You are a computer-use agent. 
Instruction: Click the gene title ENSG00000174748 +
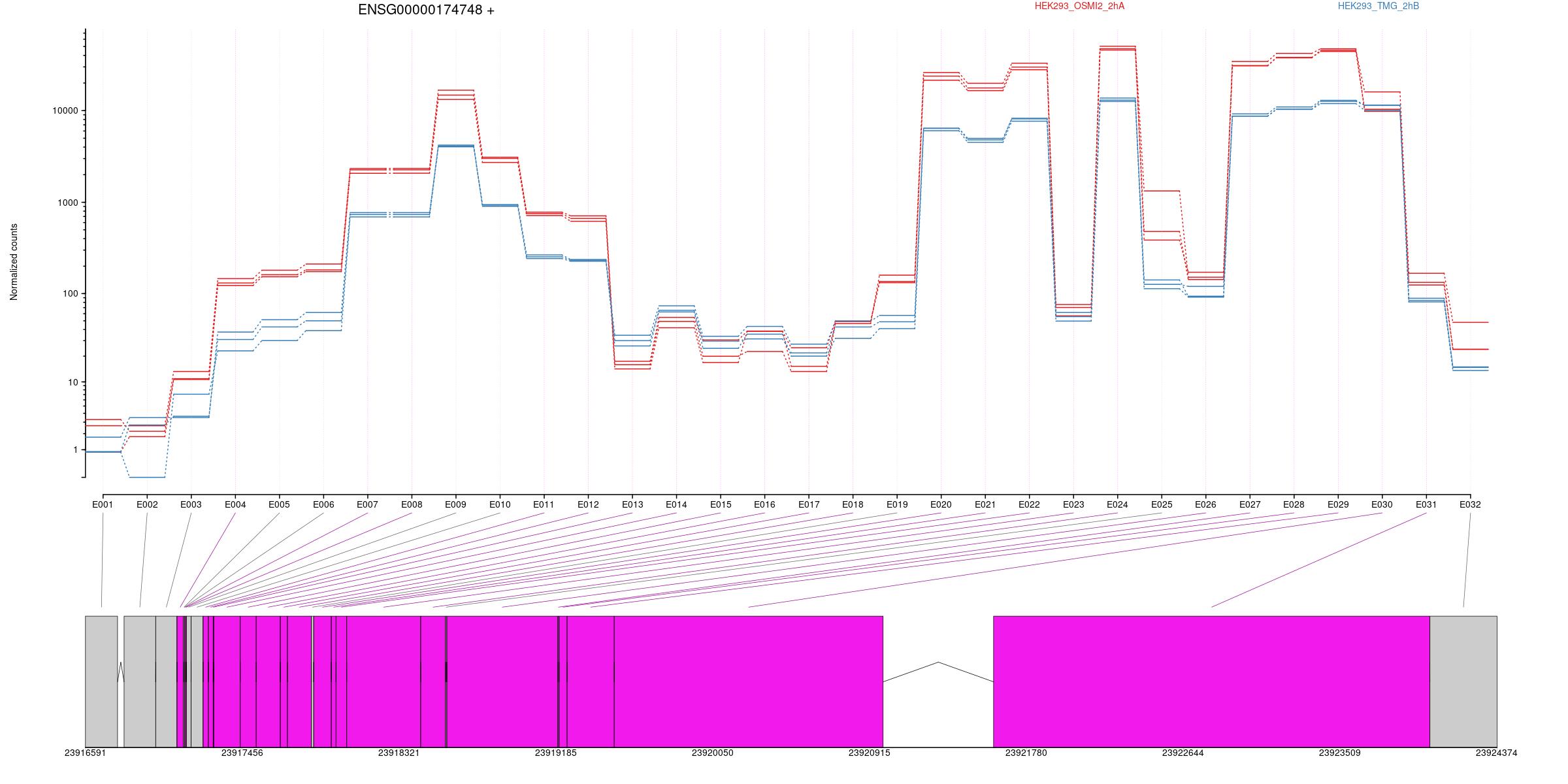click(x=426, y=10)
